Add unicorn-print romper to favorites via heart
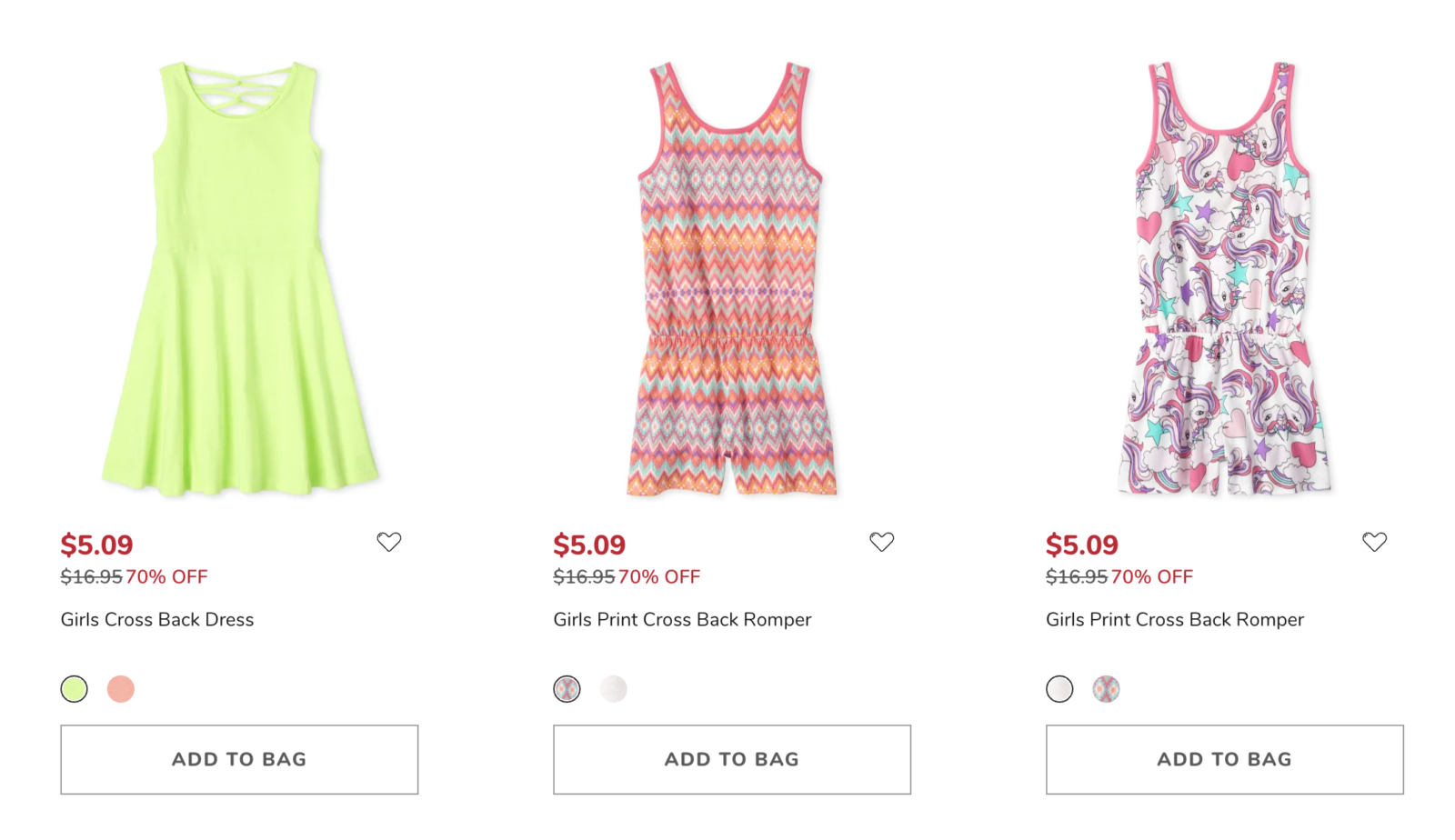The height and width of the screenshot is (840, 1455). tap(1374, 542)
